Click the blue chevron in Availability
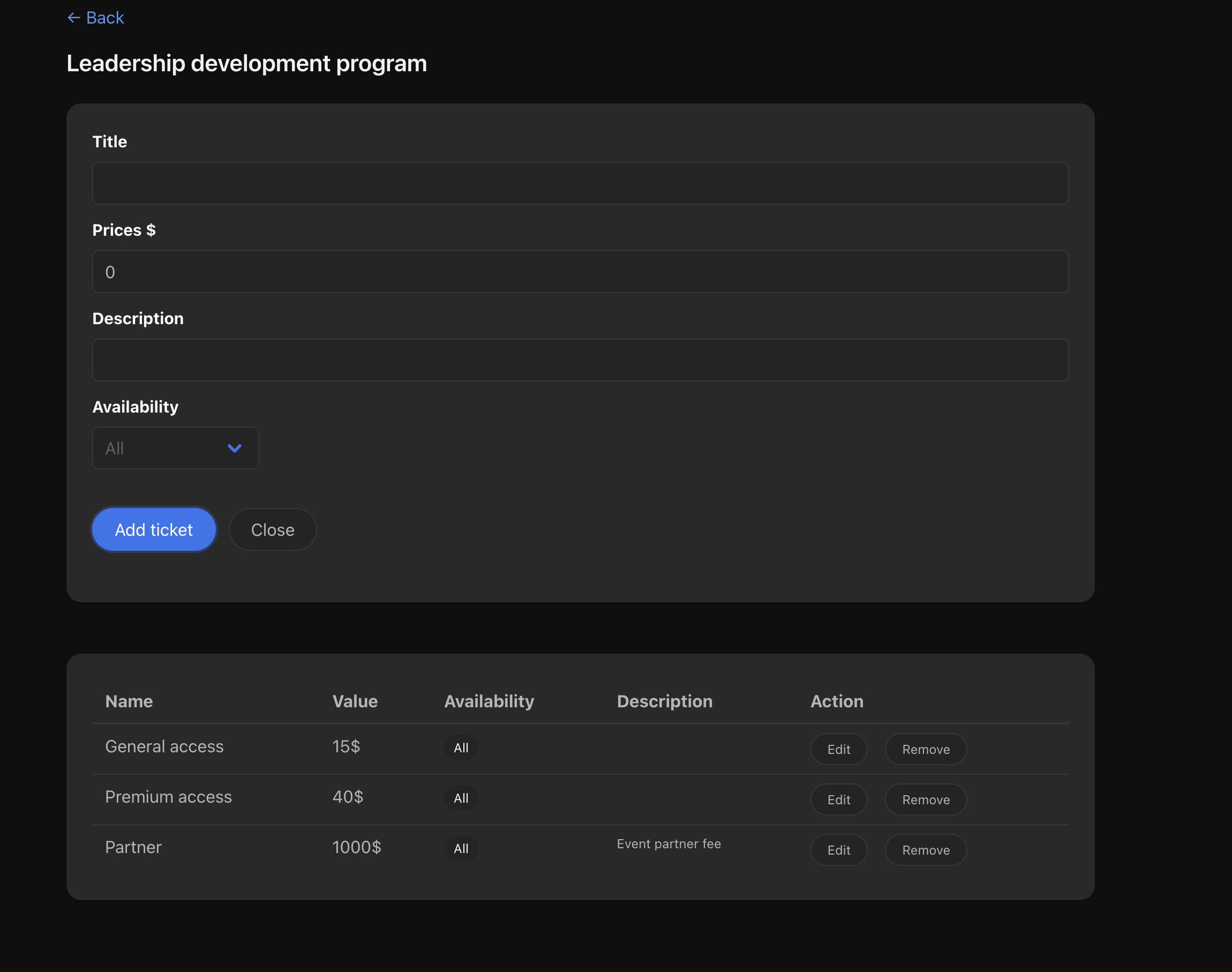 (234, 448)
